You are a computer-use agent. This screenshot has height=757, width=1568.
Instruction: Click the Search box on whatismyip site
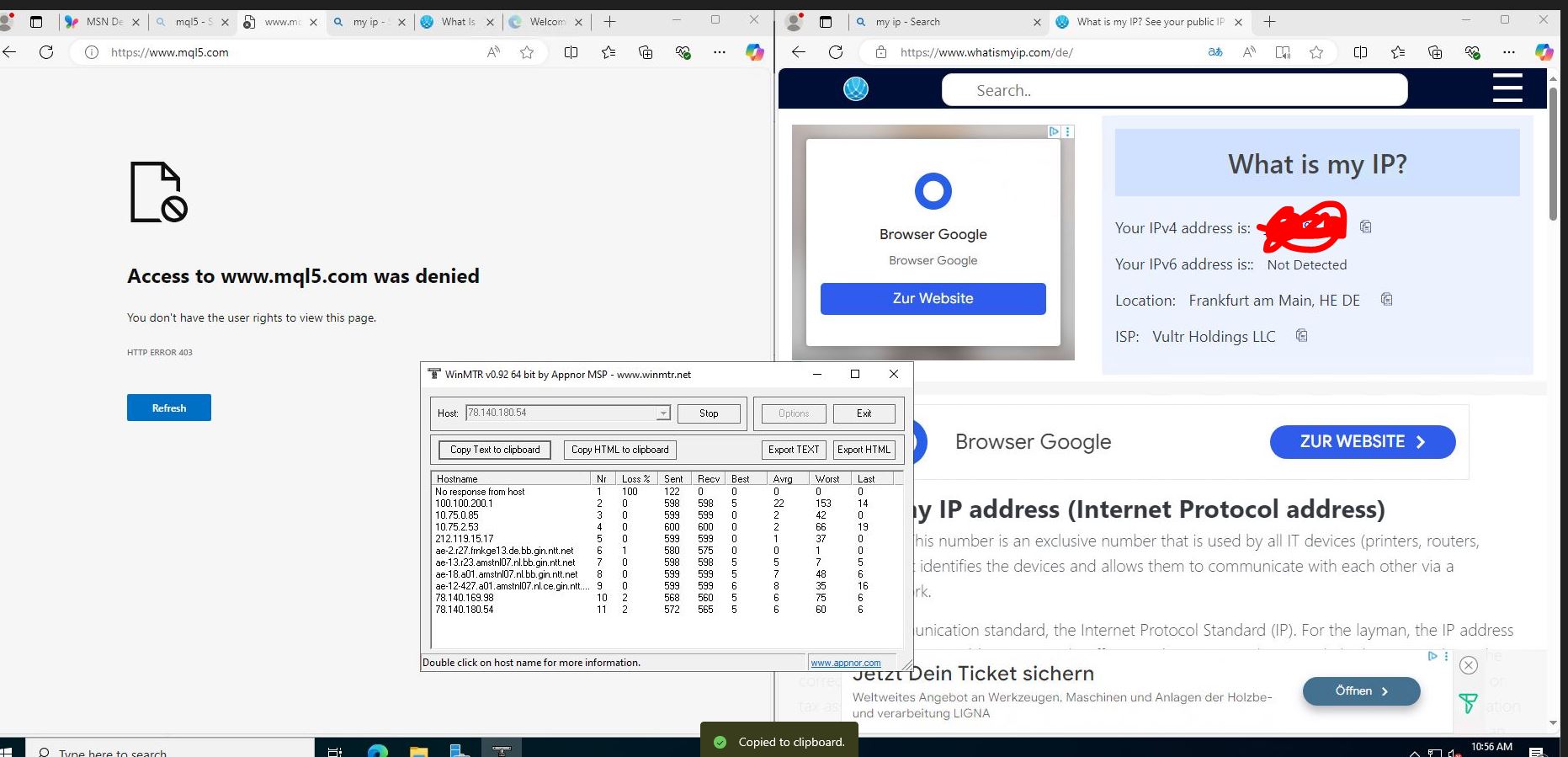[1174, 90]
